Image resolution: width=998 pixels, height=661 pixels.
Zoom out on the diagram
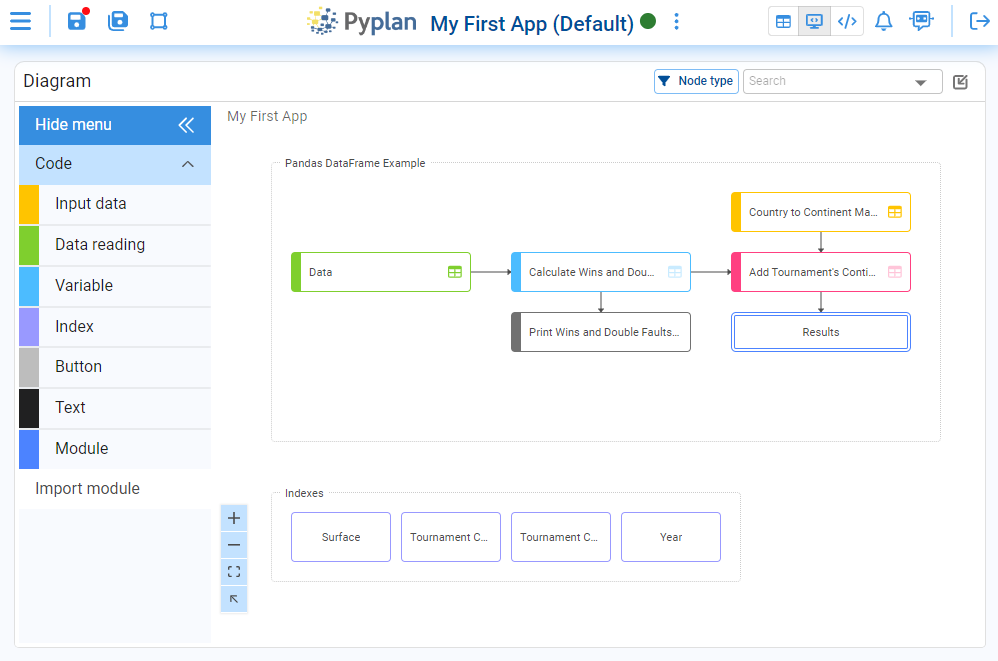[x=234, y=545]
